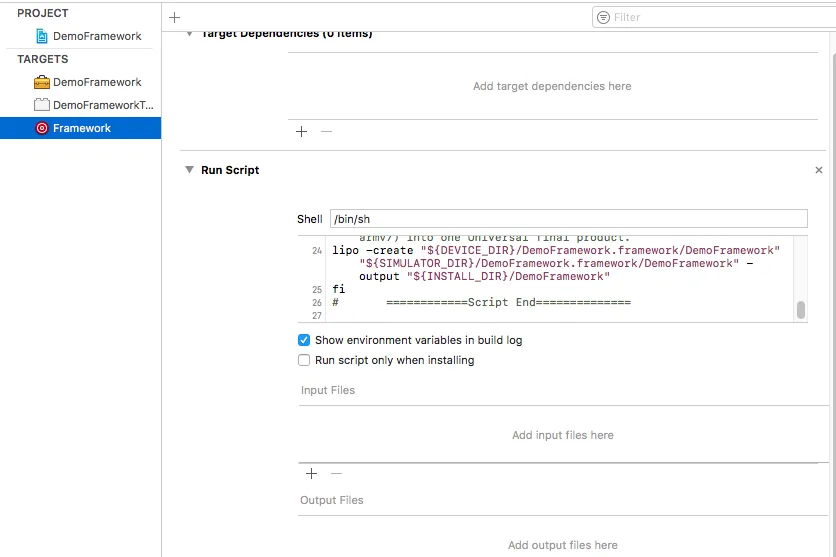The image size is (836, 557).
Task: Click the DemoFrameworkTests target folder icon
Action: [41, 105]
